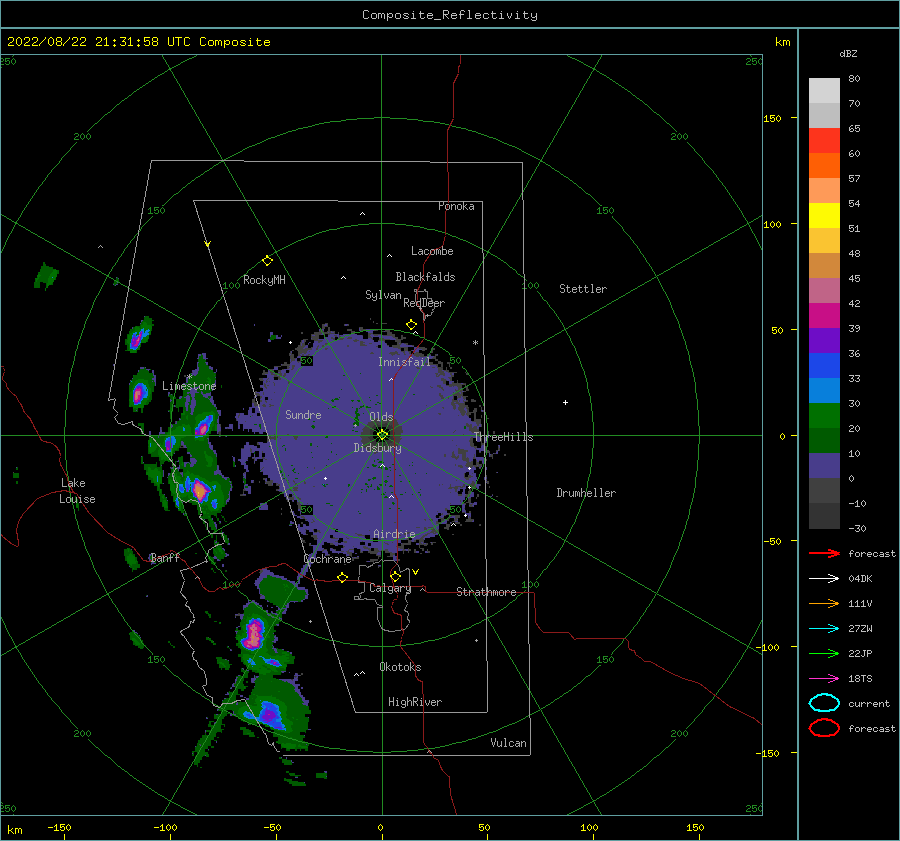Viewport: 900px width, 841px height.
Task: Click the Innisfail city label
Action: pos(404,362)
